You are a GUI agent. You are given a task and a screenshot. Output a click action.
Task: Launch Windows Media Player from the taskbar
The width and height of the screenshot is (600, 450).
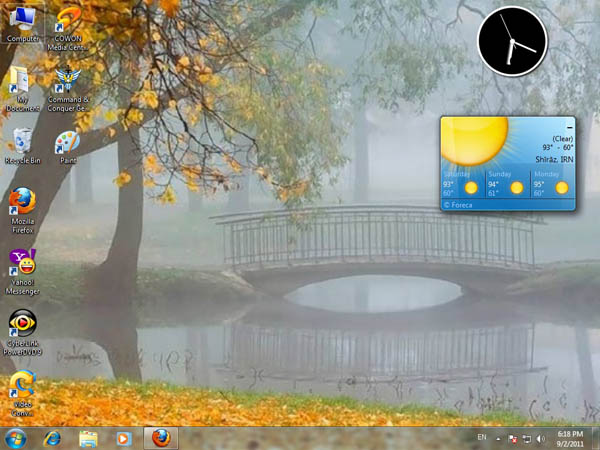(124, 438)
